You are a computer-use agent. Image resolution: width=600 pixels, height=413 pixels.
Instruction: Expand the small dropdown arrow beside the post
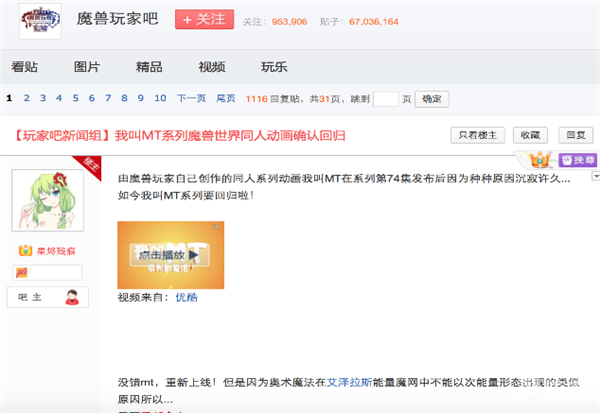click(596, 176)
